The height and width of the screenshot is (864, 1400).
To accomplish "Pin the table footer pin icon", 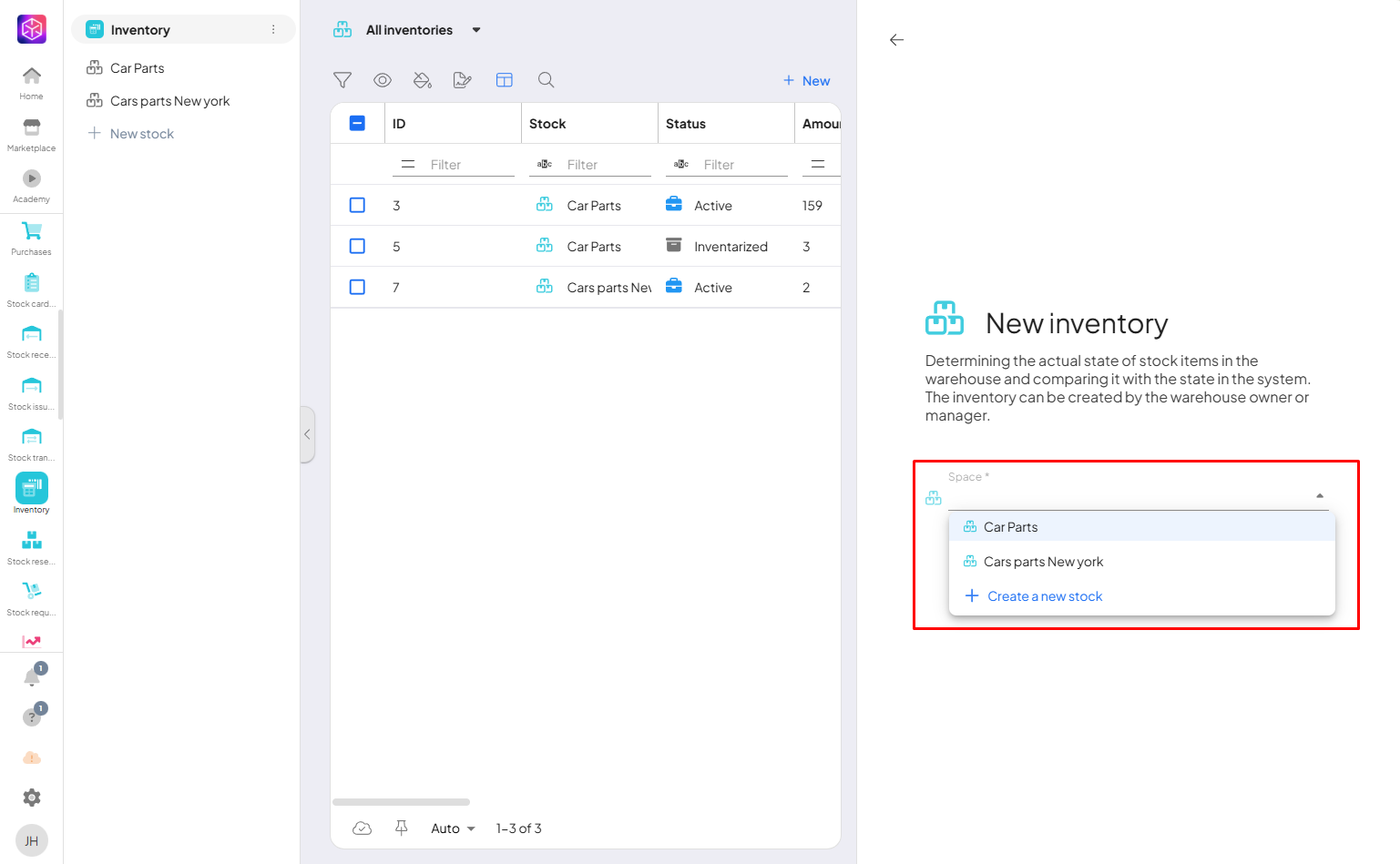I will coord(401,828).
